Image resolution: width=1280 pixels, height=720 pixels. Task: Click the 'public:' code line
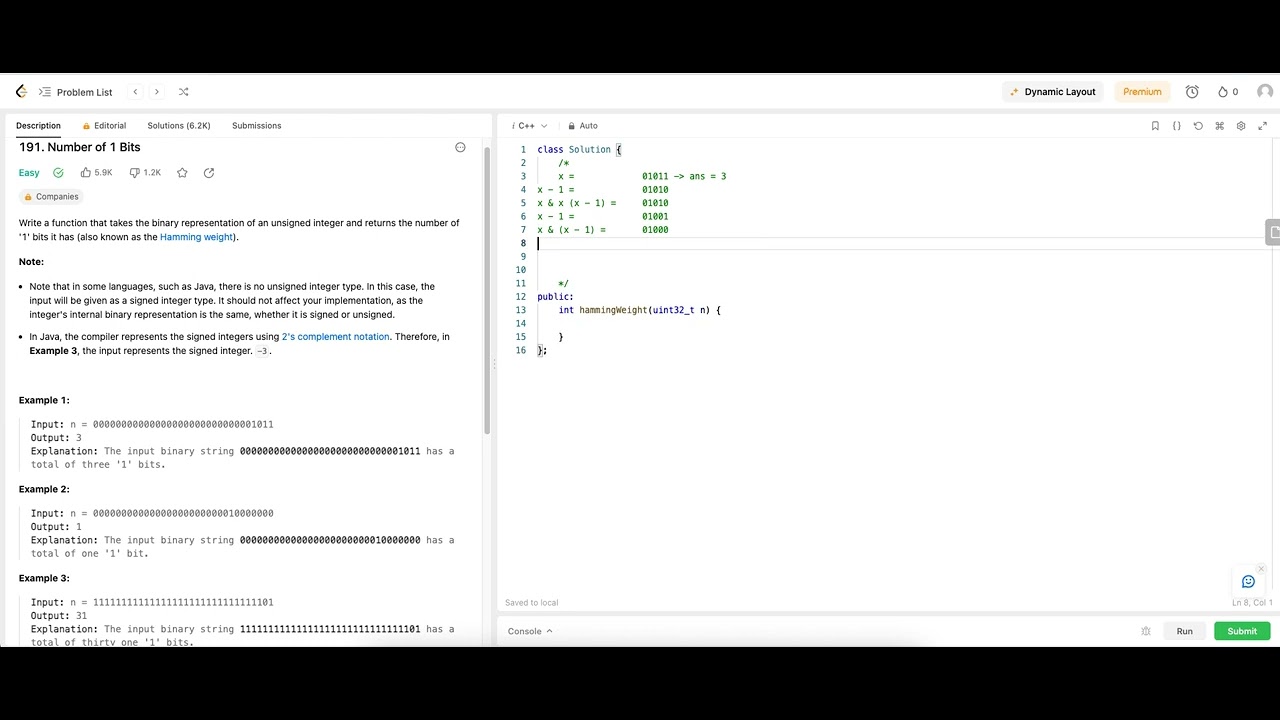click(x=555, y=297)
